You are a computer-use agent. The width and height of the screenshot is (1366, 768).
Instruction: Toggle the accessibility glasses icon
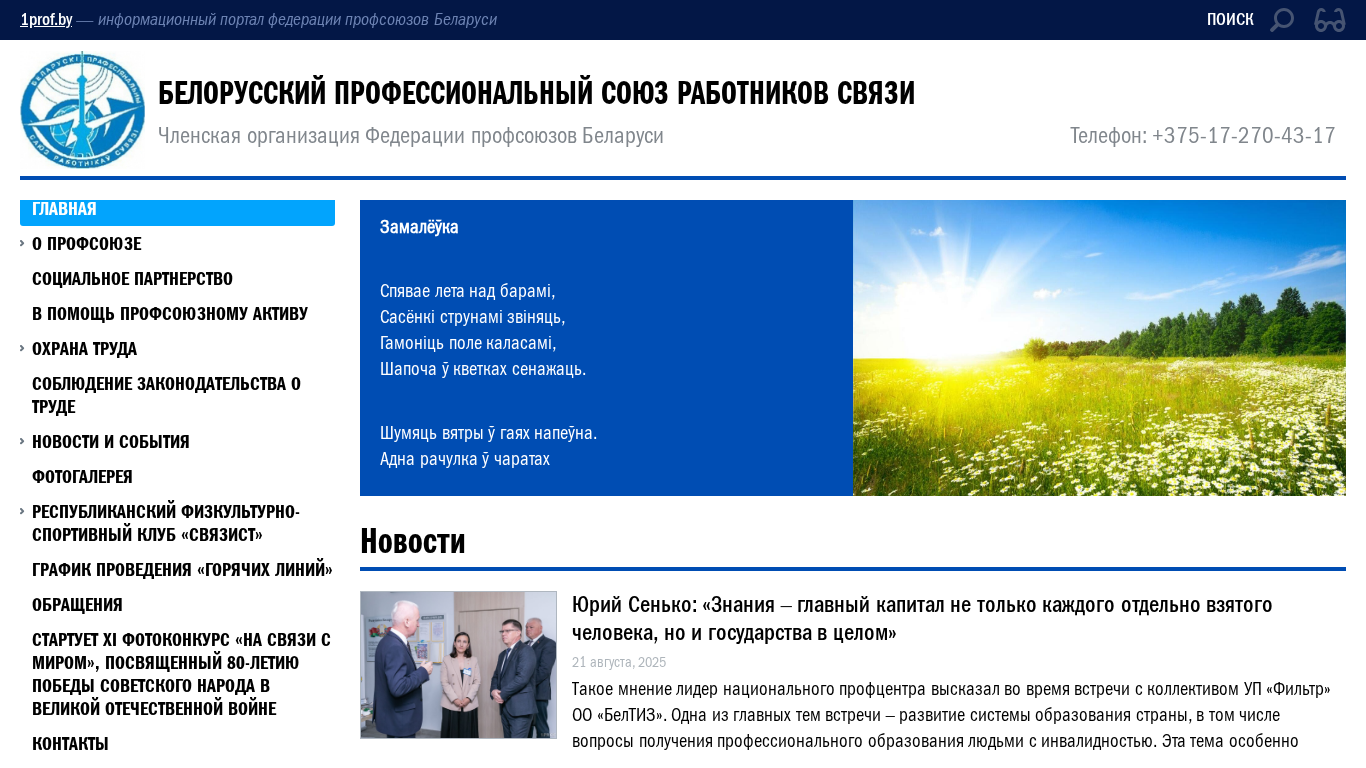(1329, 20)
